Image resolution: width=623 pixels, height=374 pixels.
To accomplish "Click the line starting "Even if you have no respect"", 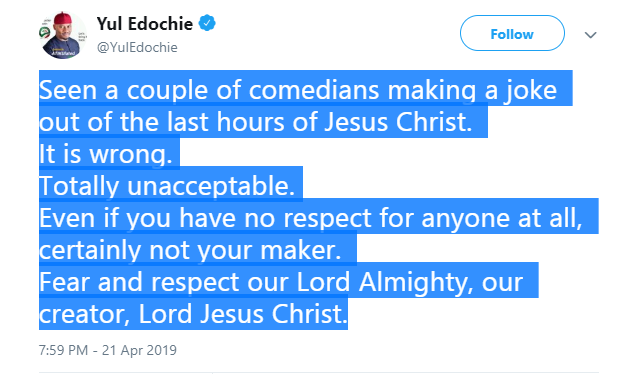I will (x=311, y=218).
